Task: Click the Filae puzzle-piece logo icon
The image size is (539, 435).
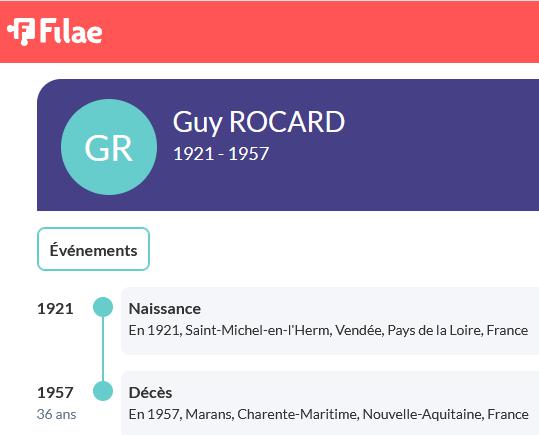Action: pyautogui.click(x=21, y=31)
